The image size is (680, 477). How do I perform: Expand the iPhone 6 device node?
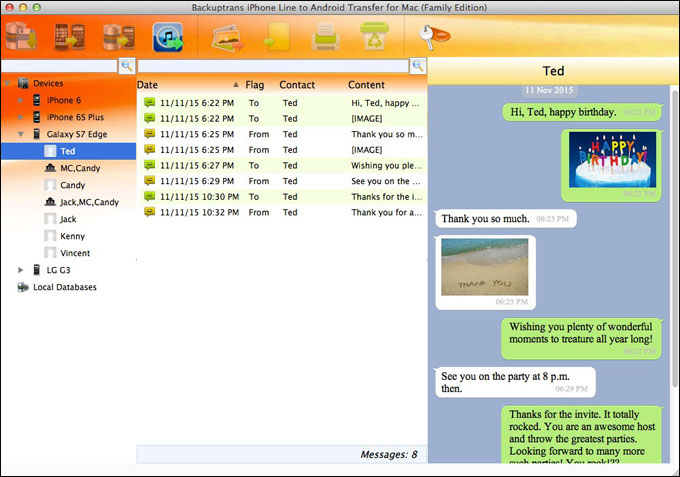(x=20, y=100)
